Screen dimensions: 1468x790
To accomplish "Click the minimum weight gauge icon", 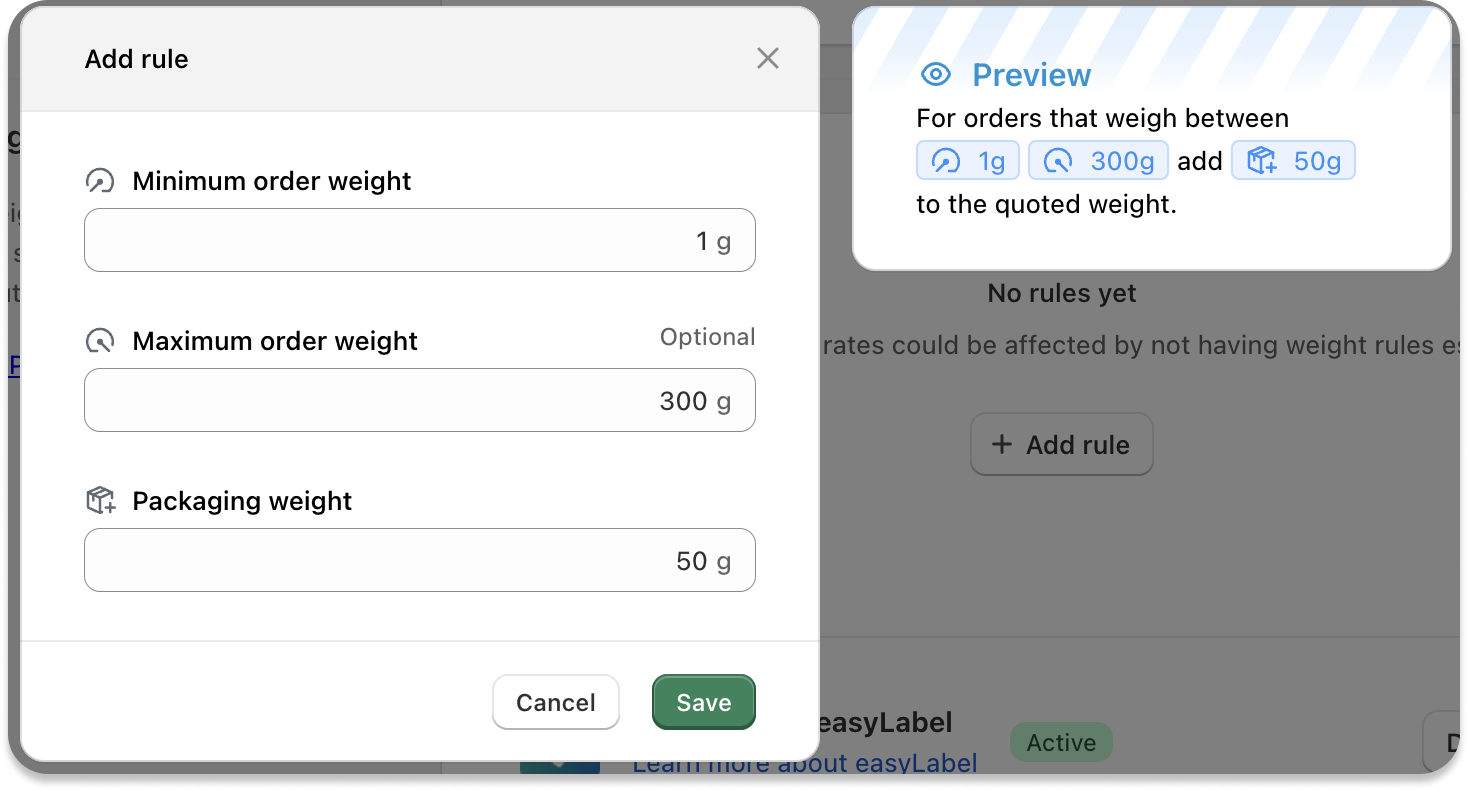I will (100, 181).
